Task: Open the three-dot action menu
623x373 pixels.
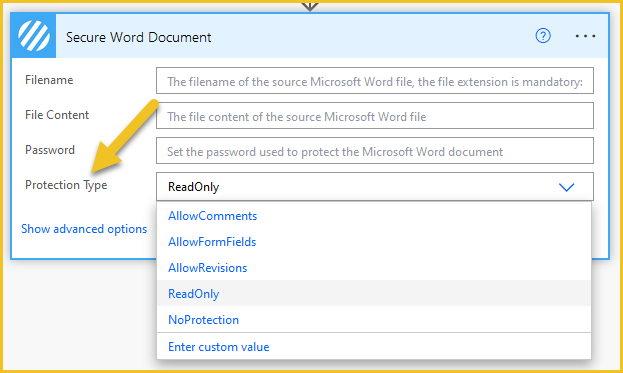Action: click(x=585, y=36)
